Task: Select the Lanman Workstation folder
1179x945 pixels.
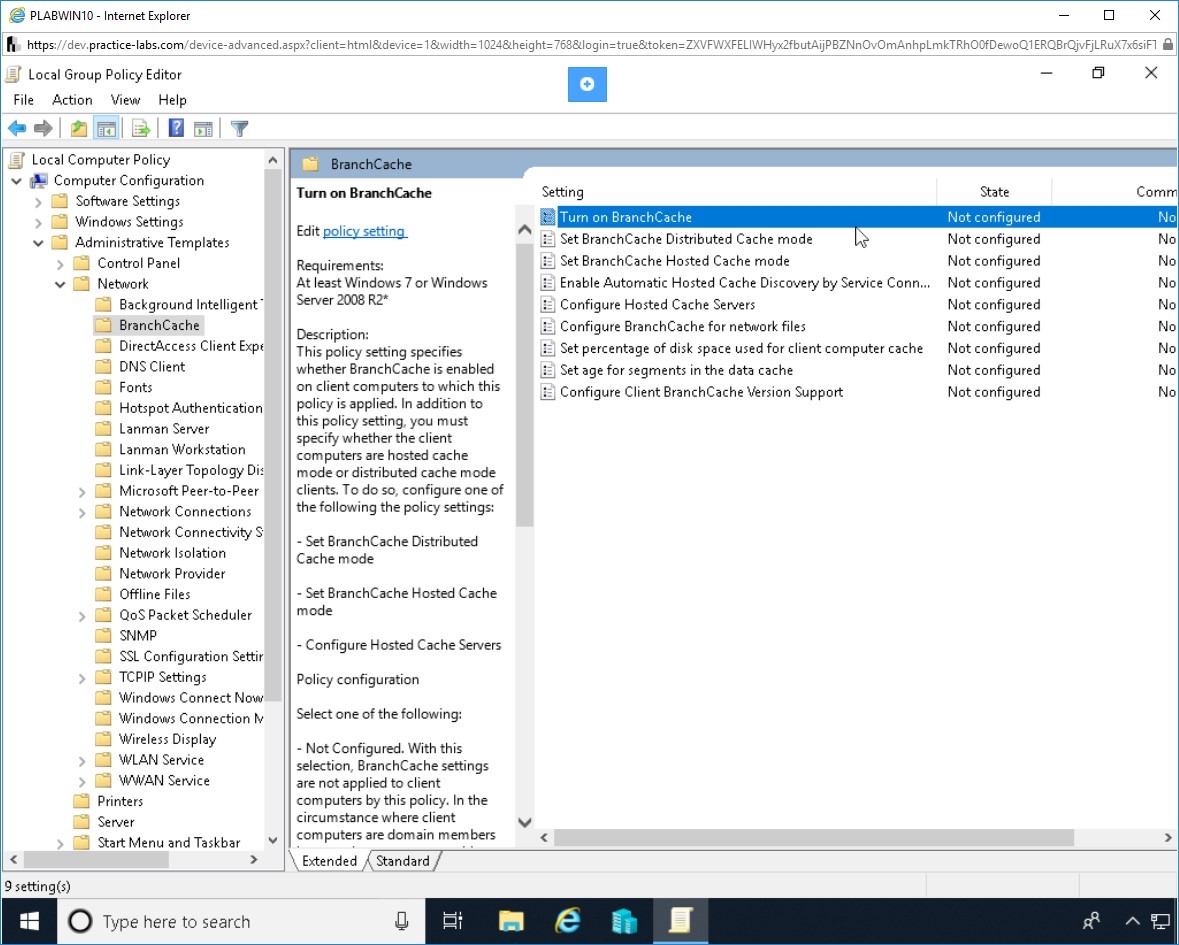Action: click(182, 450)
